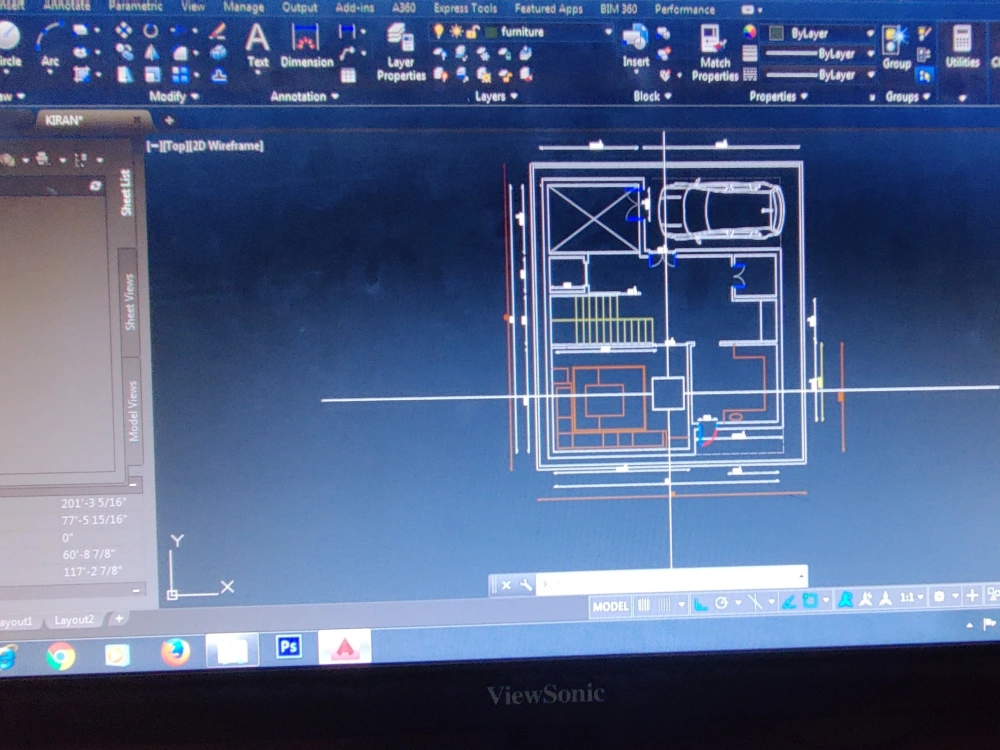Select the Mirror tool
The height and width of the screenshot is (750, 1000).
coord(151,52)
